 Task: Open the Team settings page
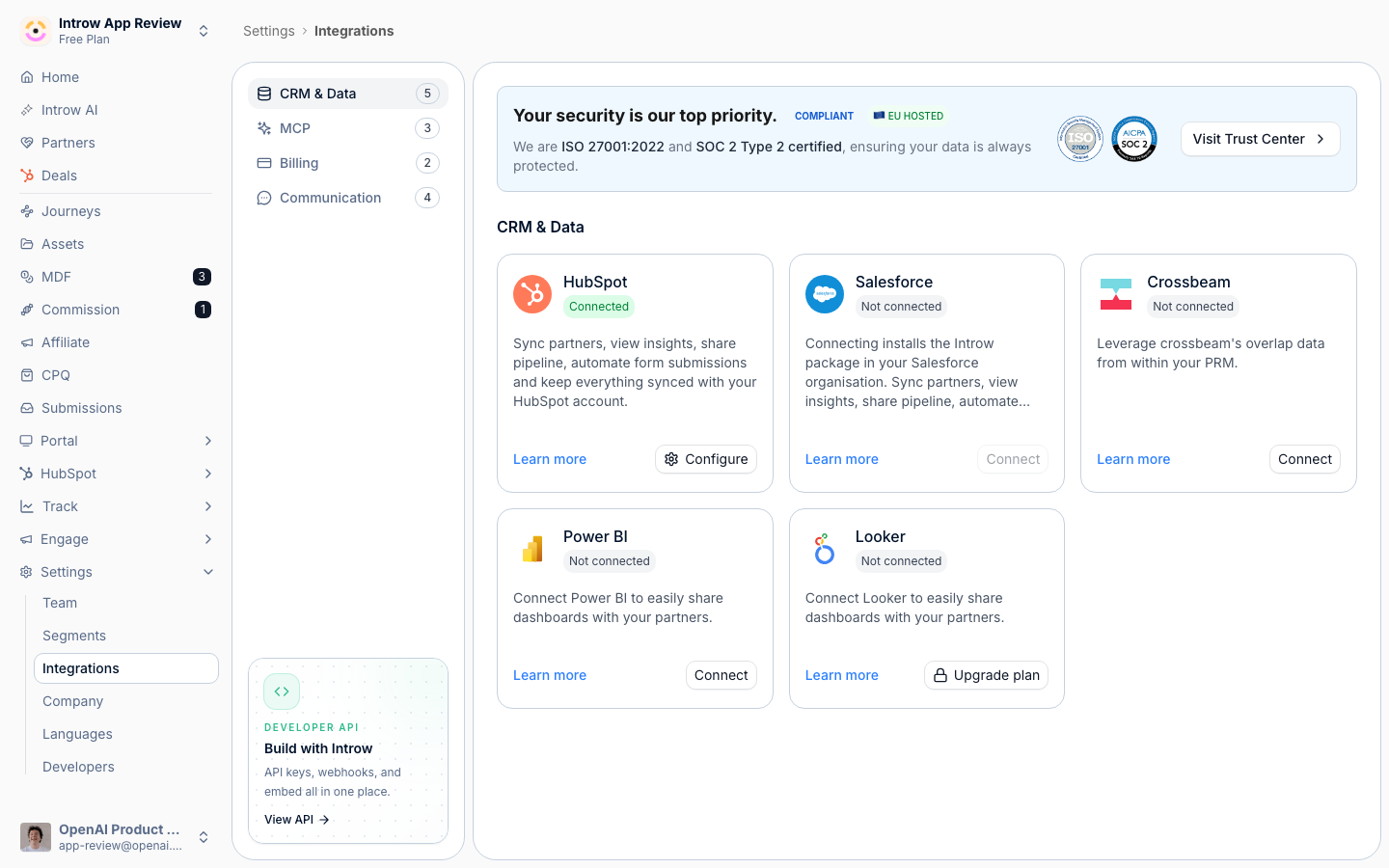click(x=126, y=603)
